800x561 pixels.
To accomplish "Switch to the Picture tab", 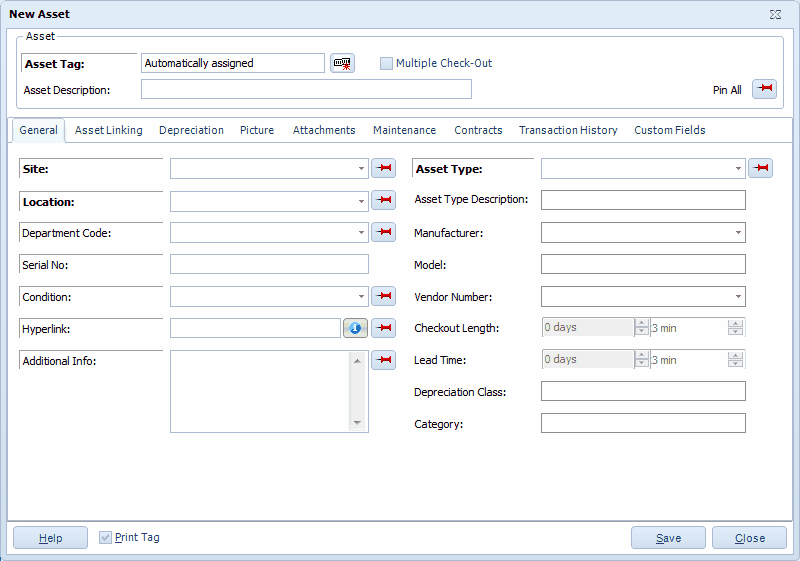I will point(257,130).
